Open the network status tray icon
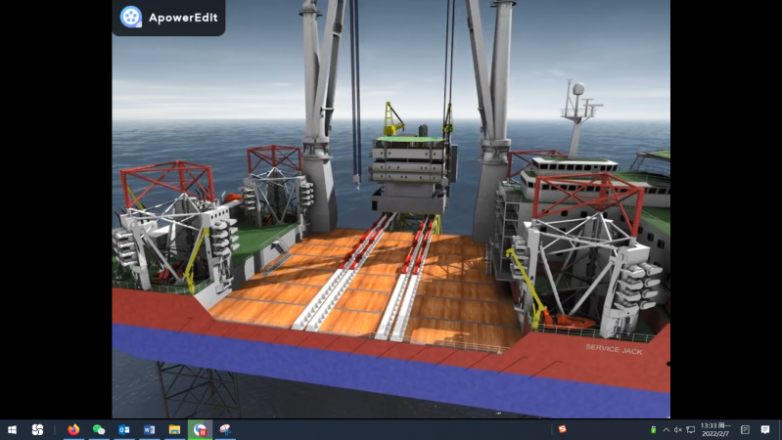782x440 pixels. pyautogui.click(x=690, y=430)
